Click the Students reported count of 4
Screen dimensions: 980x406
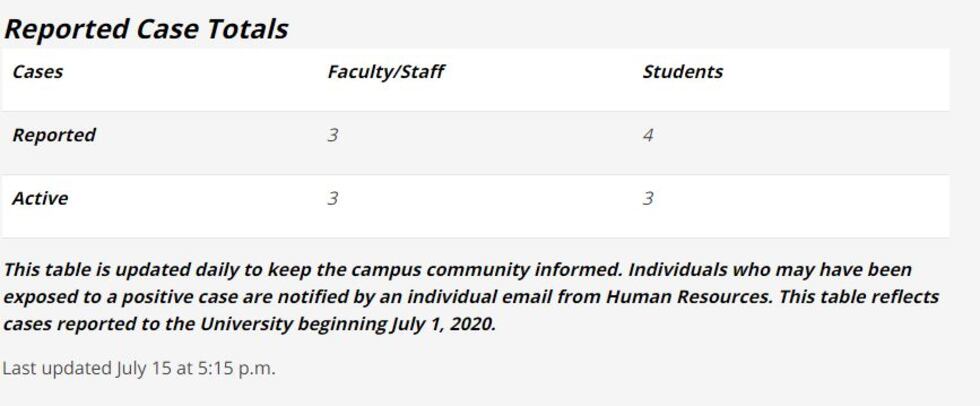[x=648, y=135]
